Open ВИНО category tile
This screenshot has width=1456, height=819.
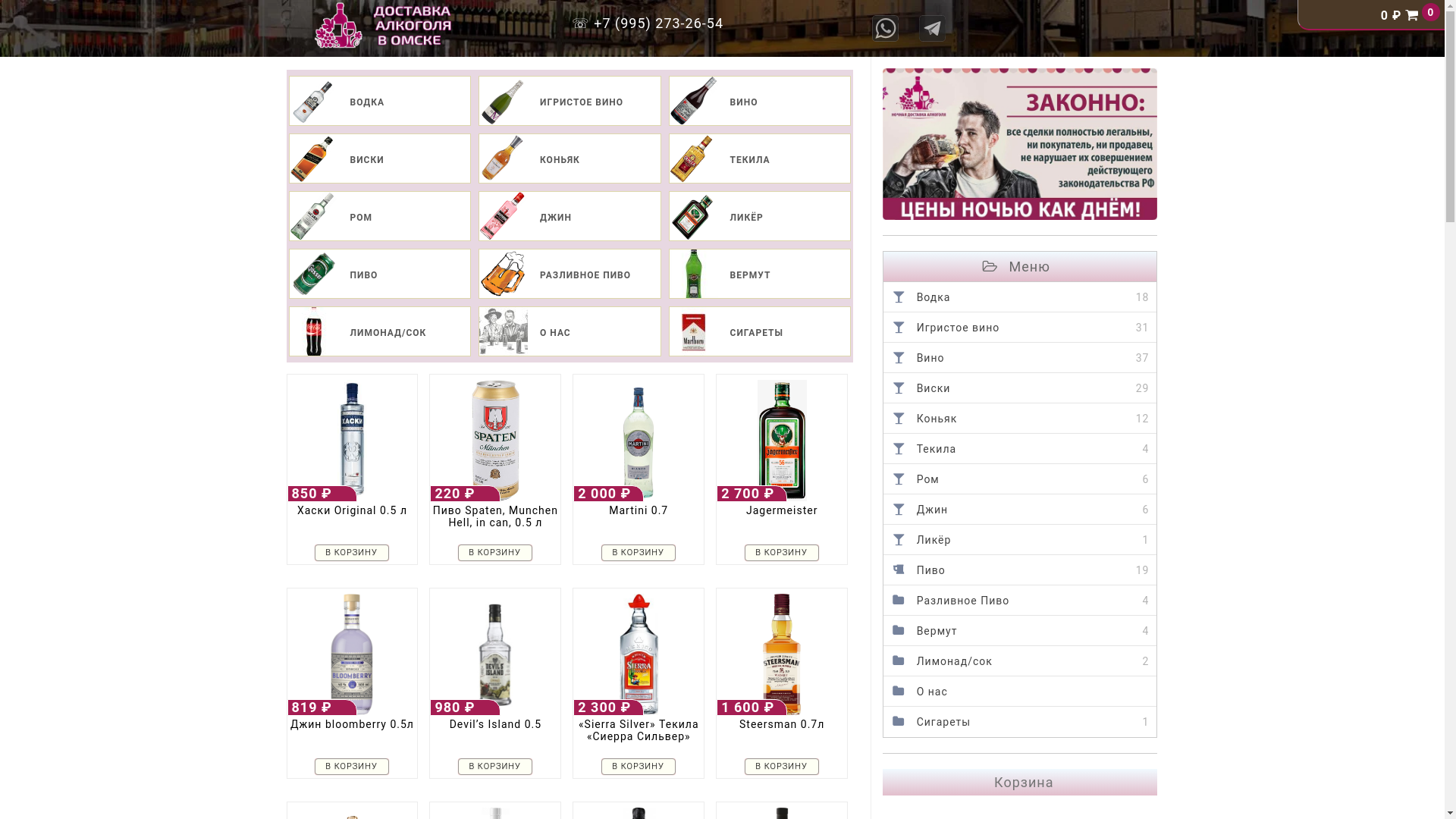click(x=759, y=101)
